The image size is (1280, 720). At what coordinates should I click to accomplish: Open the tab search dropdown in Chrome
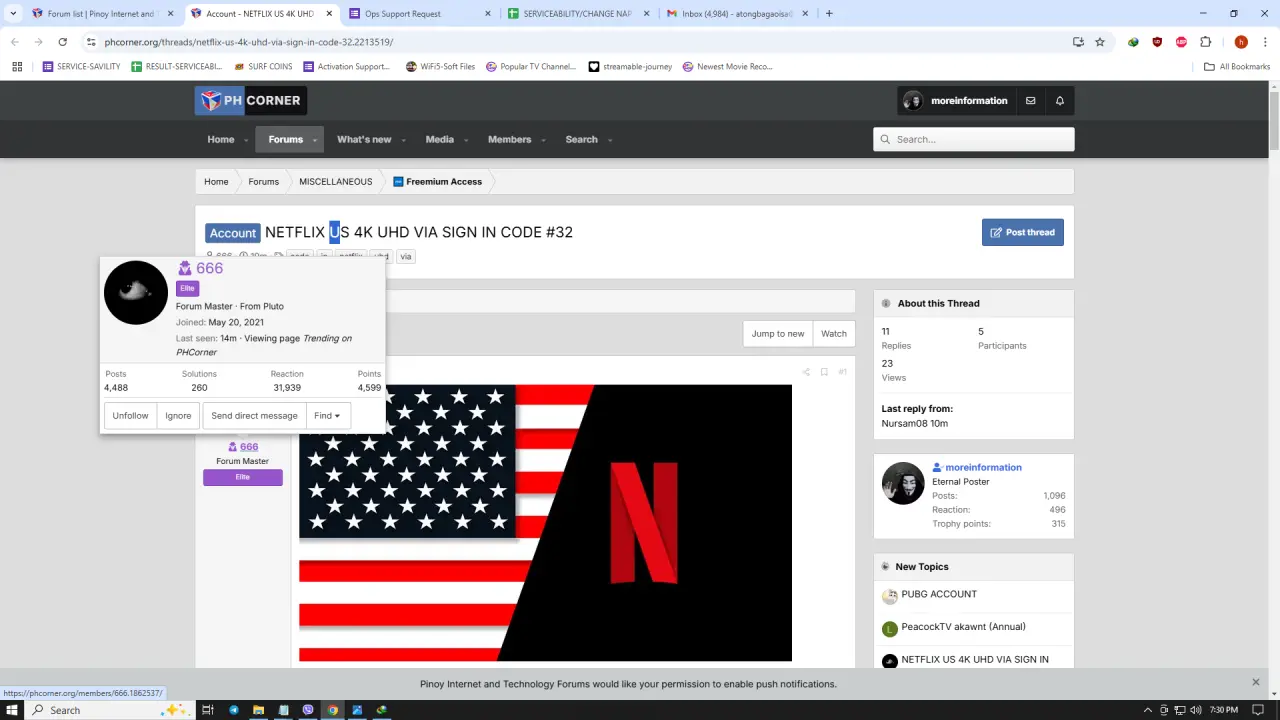click(x=13, y=14)
